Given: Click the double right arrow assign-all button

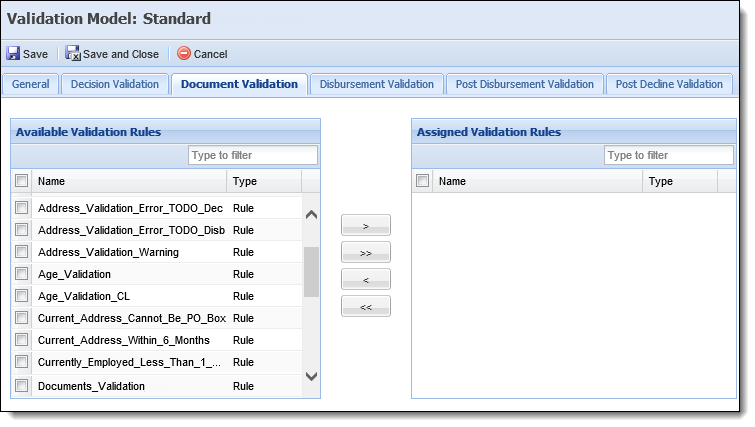Looking at the screenshot, I should (366, 252).
